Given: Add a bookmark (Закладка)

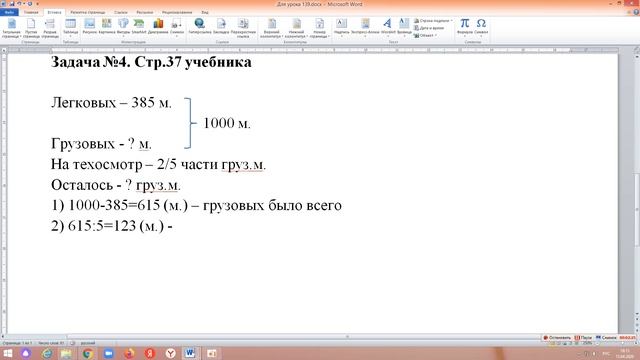Looking at the screenshot, I should pos(221,26).
